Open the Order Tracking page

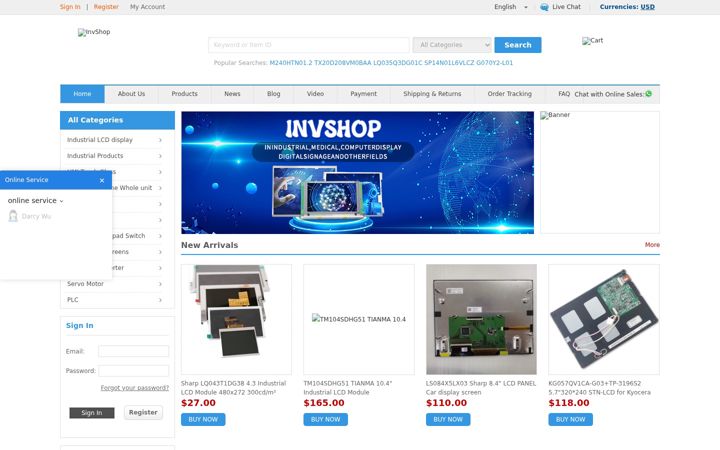pos(510,94)
